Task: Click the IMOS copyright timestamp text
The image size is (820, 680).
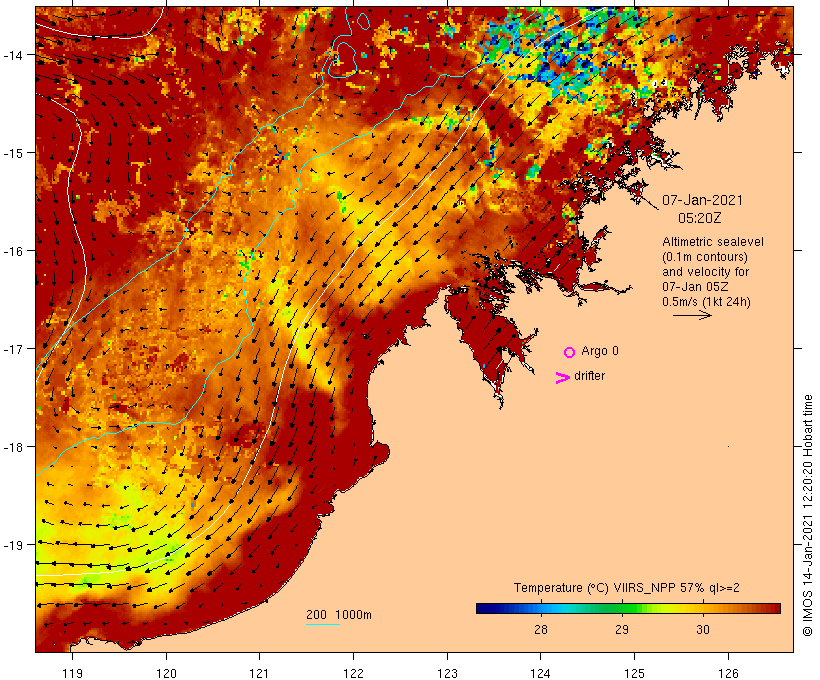Action: tap(808, 515)
